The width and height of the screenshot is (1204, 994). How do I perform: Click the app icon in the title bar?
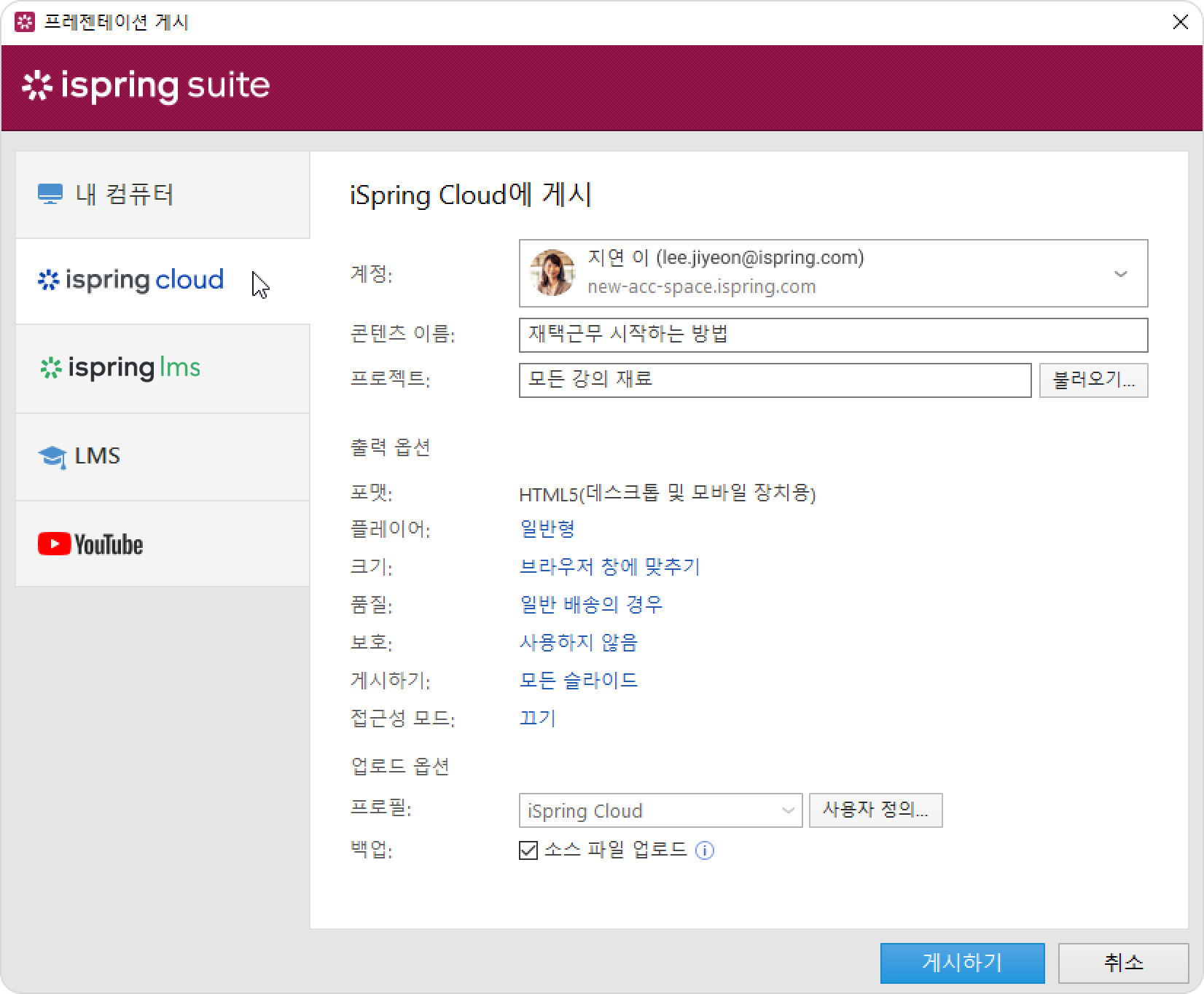point(24,22)
